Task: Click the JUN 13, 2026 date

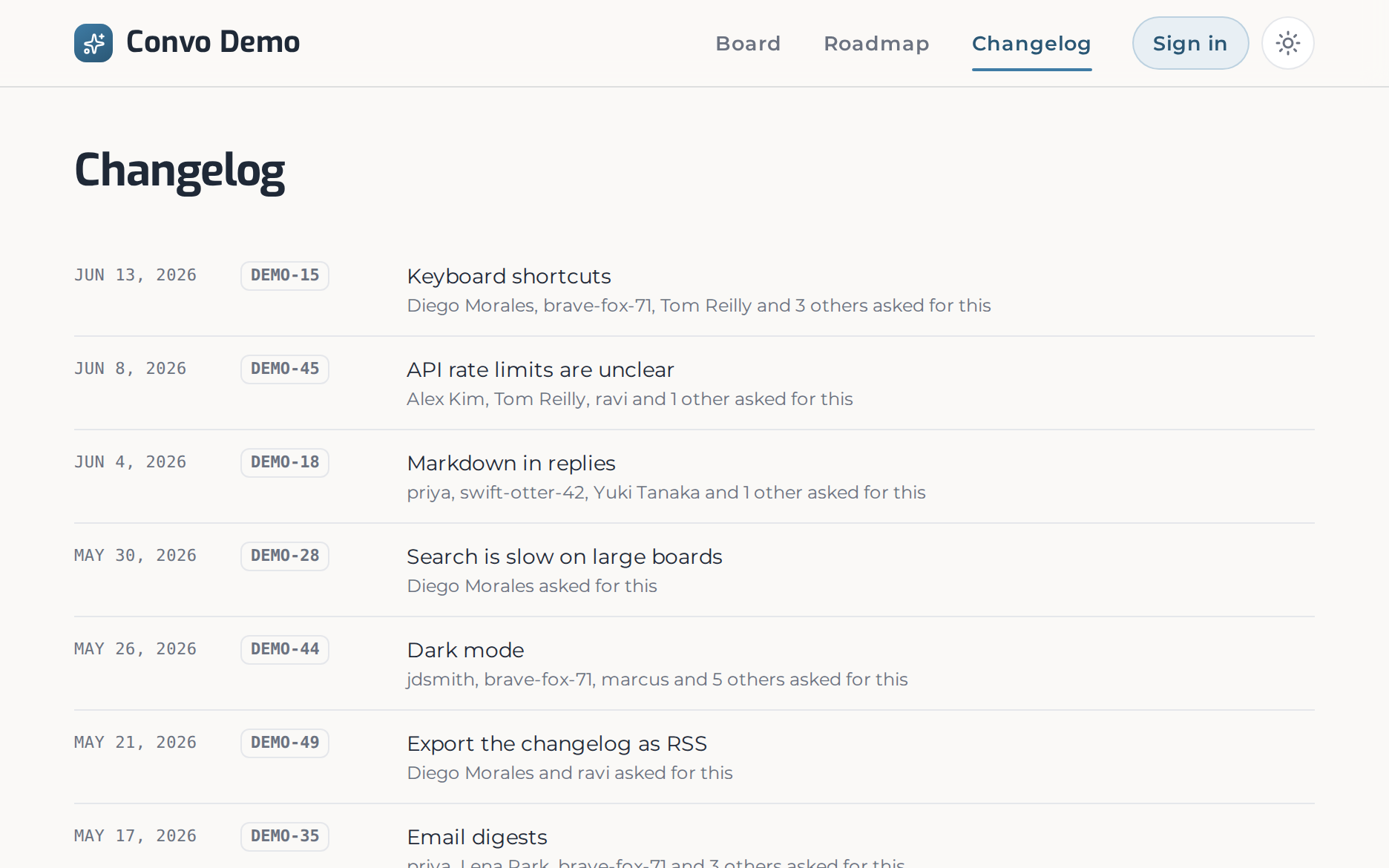Action: pos(135,275)
